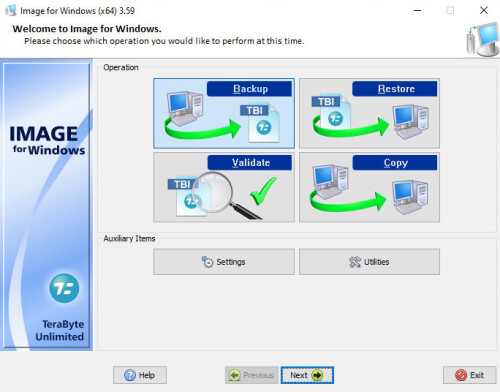The image size is (500, 392).
Task: Click the grayed-out Previous button
Action: tap(252, 375)
